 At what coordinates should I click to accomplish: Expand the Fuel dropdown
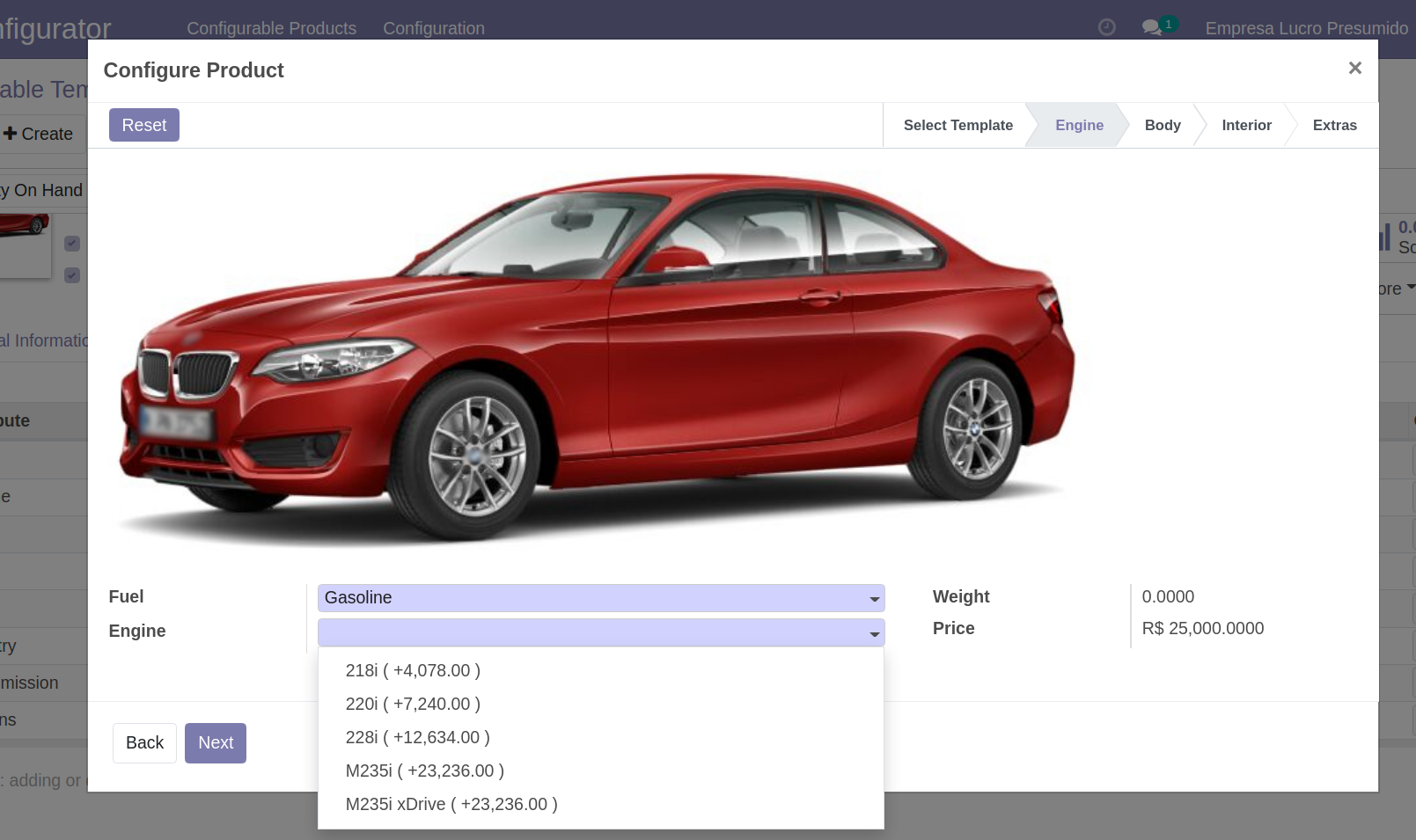[x=600, y=598]
